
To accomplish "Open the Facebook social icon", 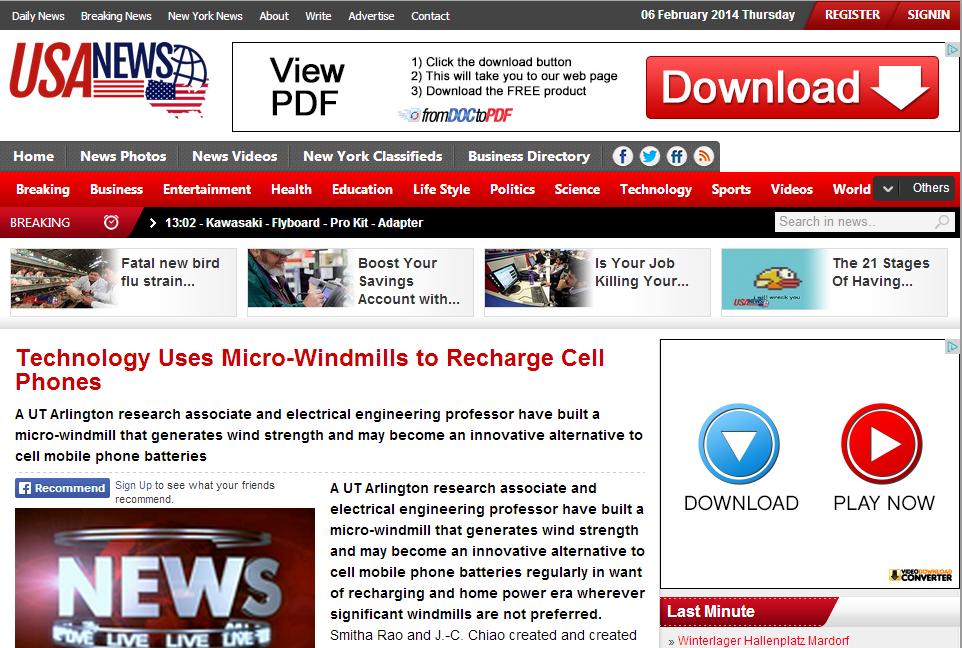I will pyautogui.click(x=623, y=156).
